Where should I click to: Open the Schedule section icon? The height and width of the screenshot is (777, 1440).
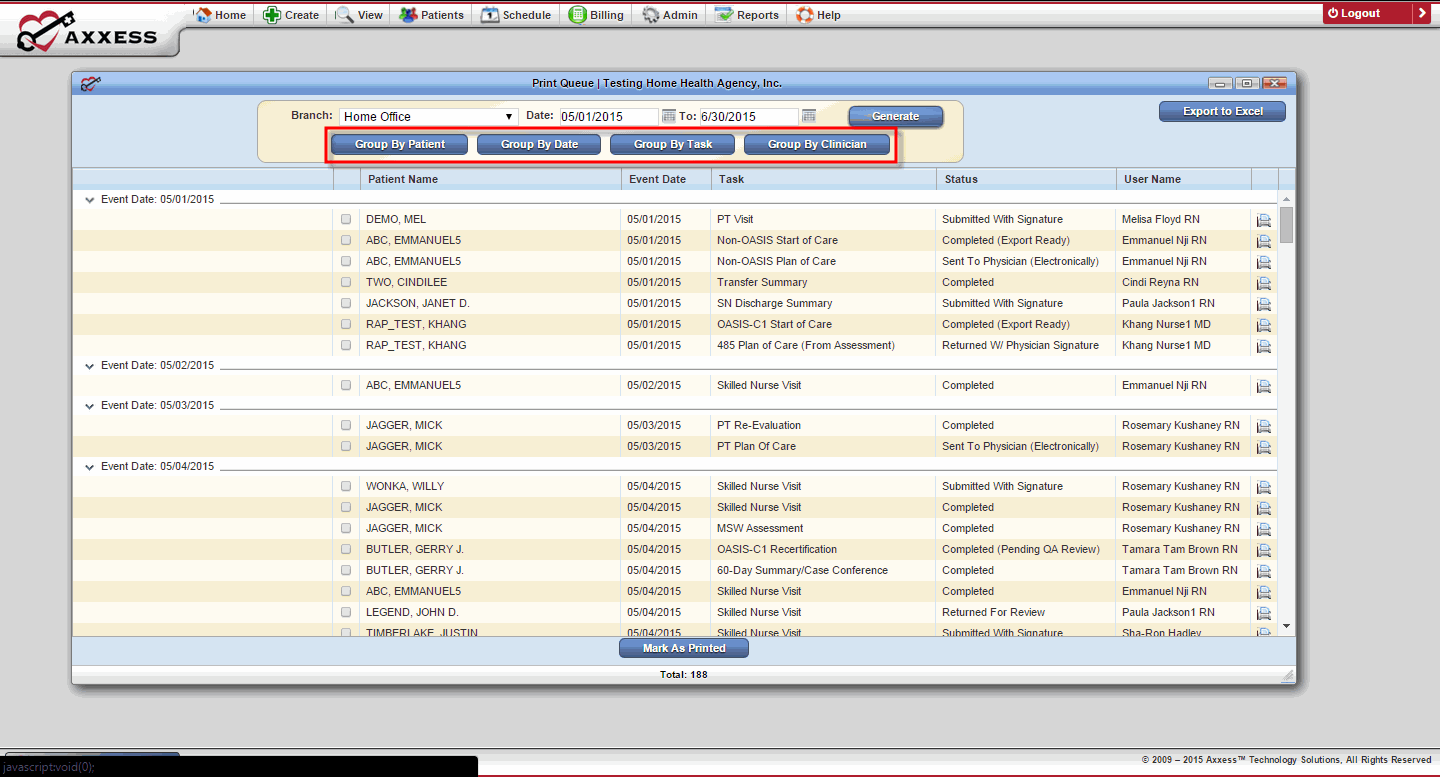click(489, 14)
